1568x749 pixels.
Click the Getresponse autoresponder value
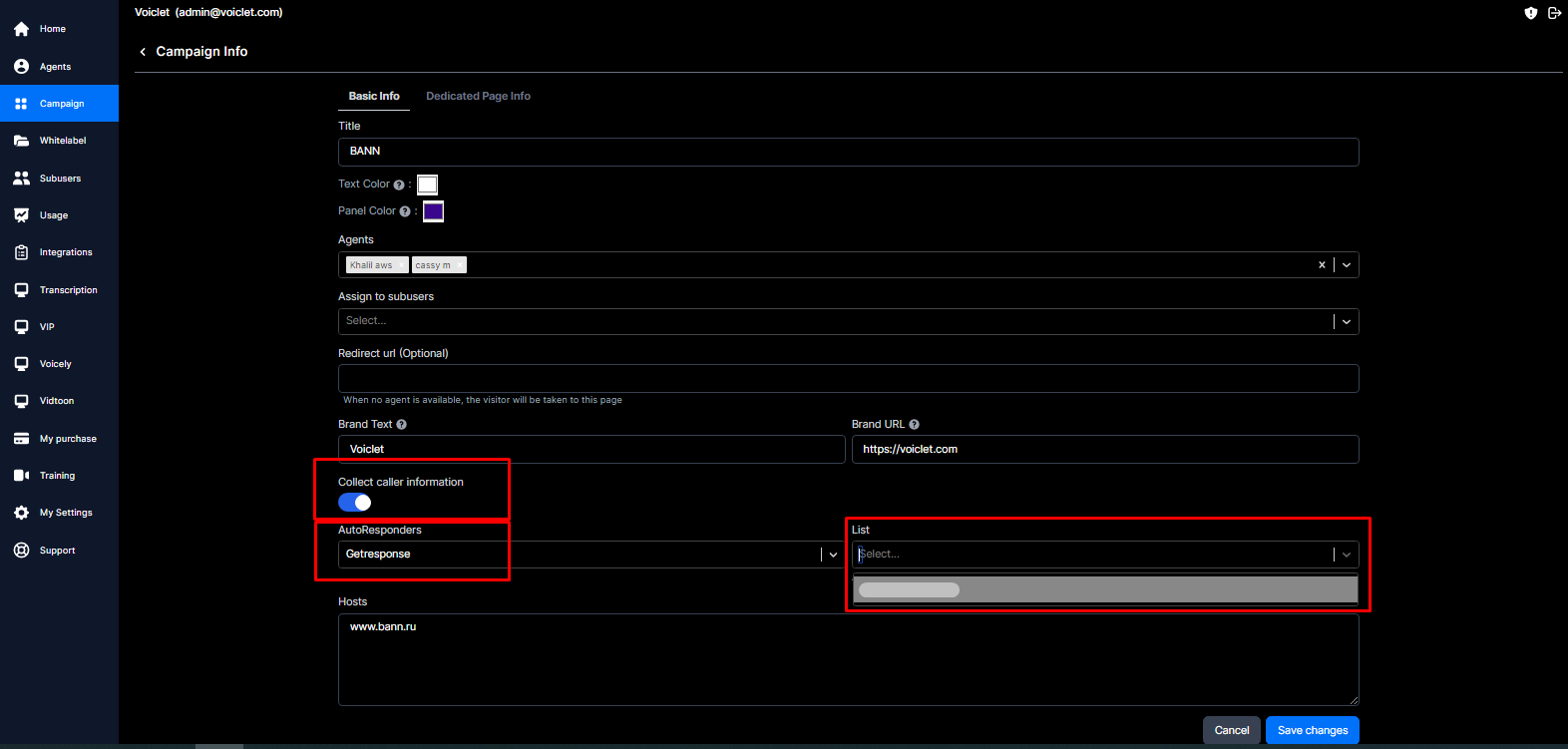click(x=378, y=555)
